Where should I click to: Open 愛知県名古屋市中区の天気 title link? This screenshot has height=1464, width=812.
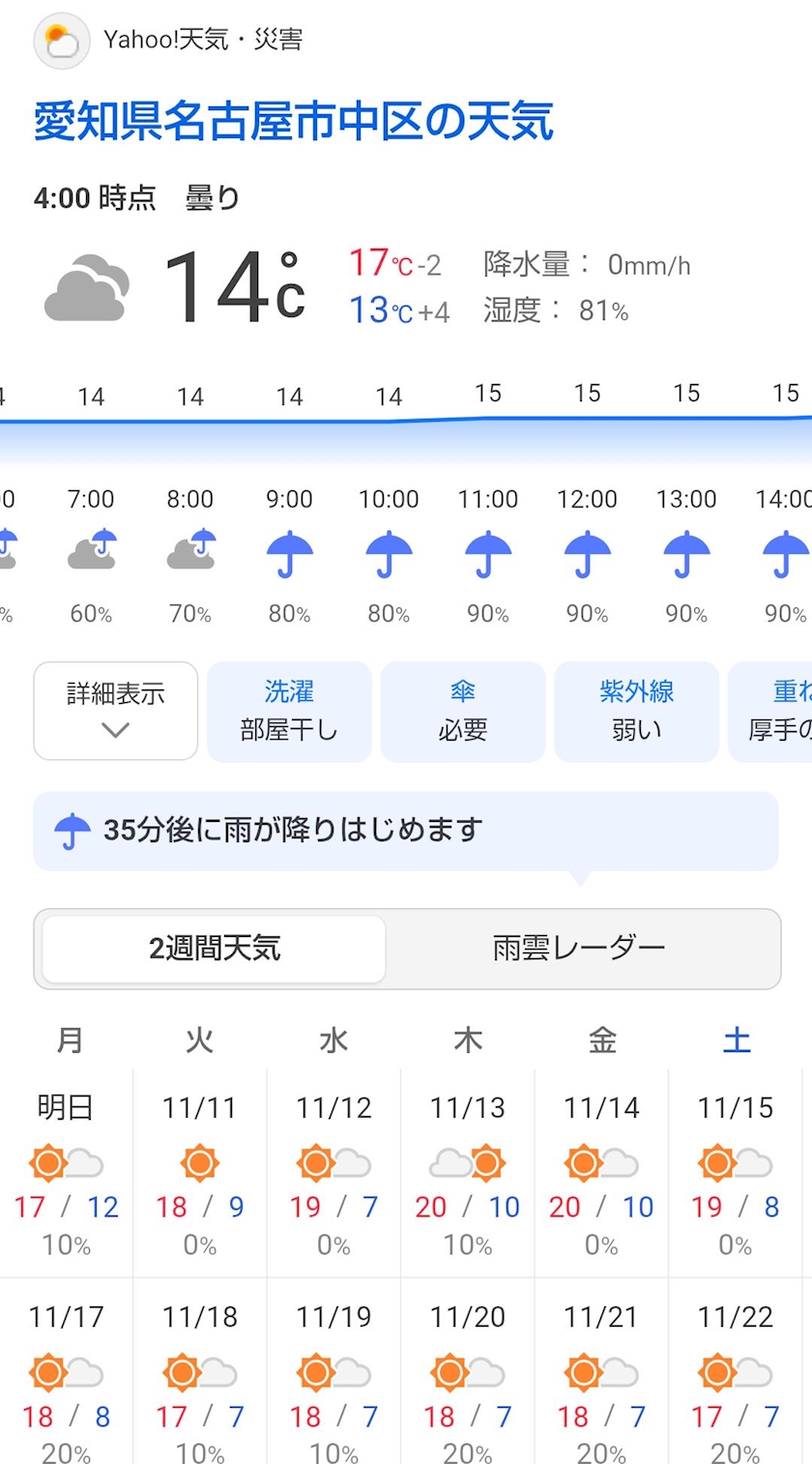point(294,122)
